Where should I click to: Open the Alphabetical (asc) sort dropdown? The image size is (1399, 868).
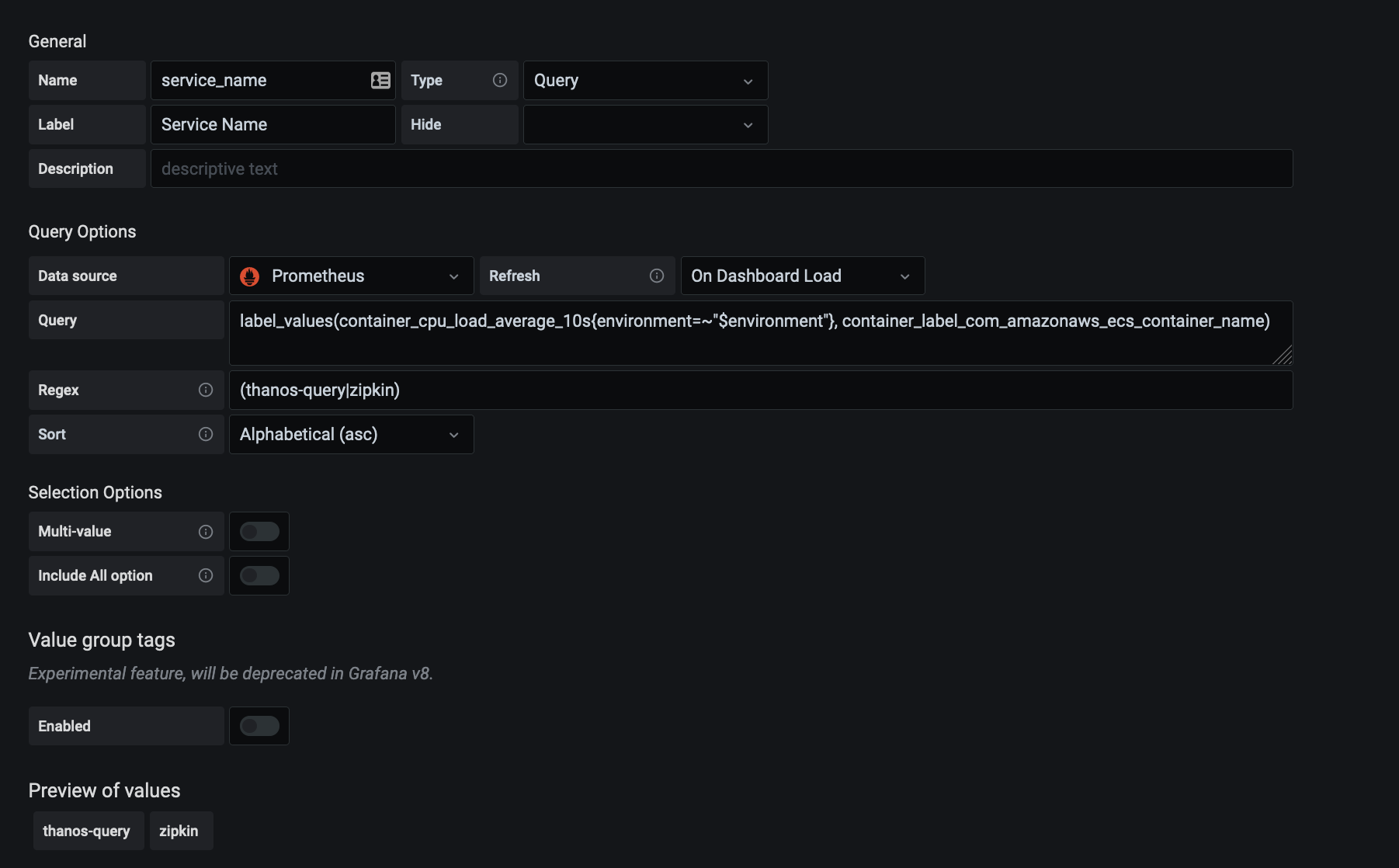click(351, 434)
